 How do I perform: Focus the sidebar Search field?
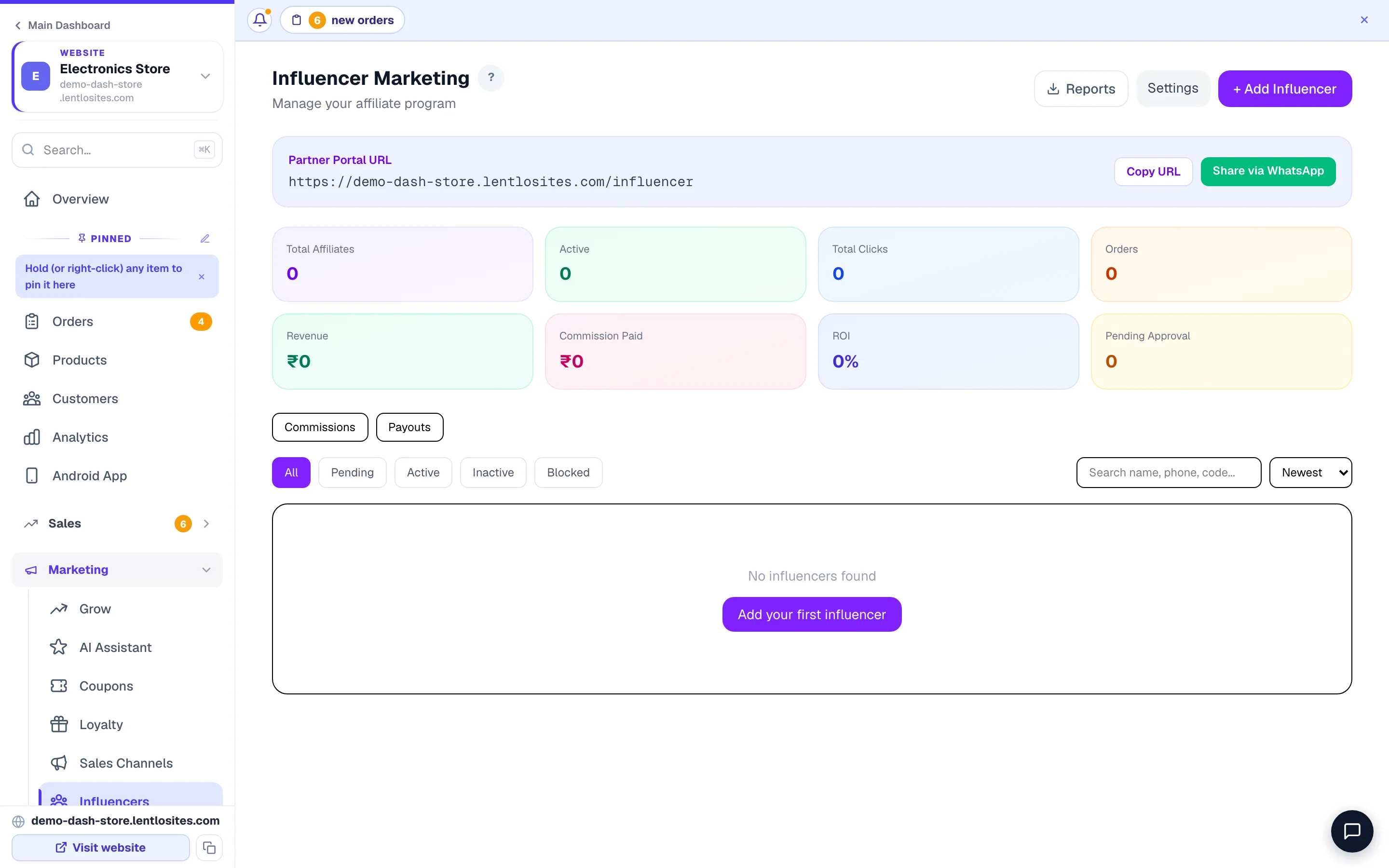click(117, 150)
